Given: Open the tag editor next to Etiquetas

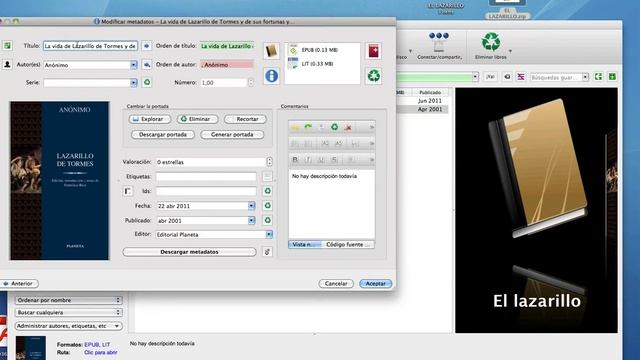Looking at the screenshot, I should [267, 176].
